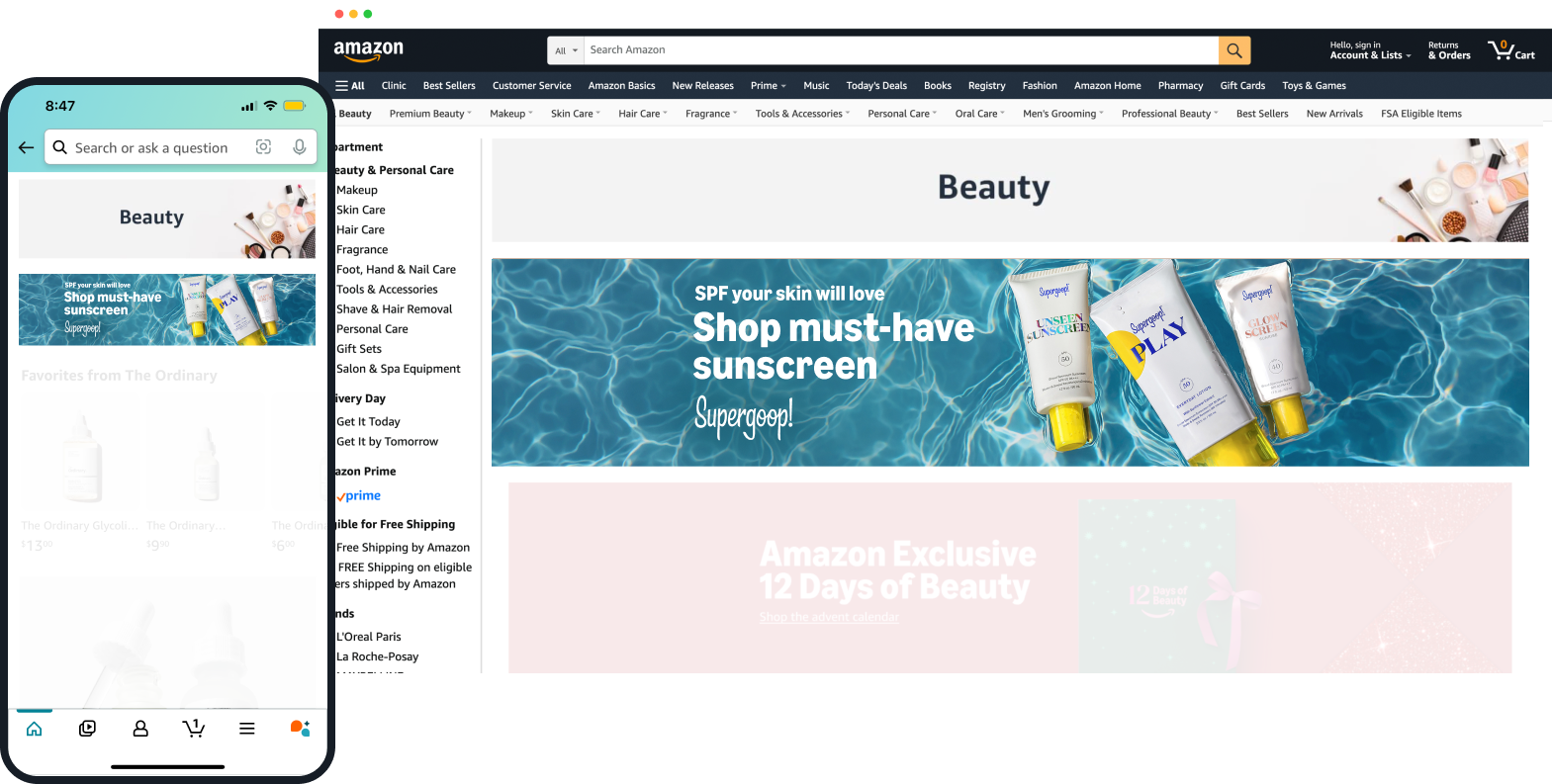This screenshot has width=1552, height=784.
Task: Open Amazon Basics
Action: pyautogui.click(x=621, y=86)
